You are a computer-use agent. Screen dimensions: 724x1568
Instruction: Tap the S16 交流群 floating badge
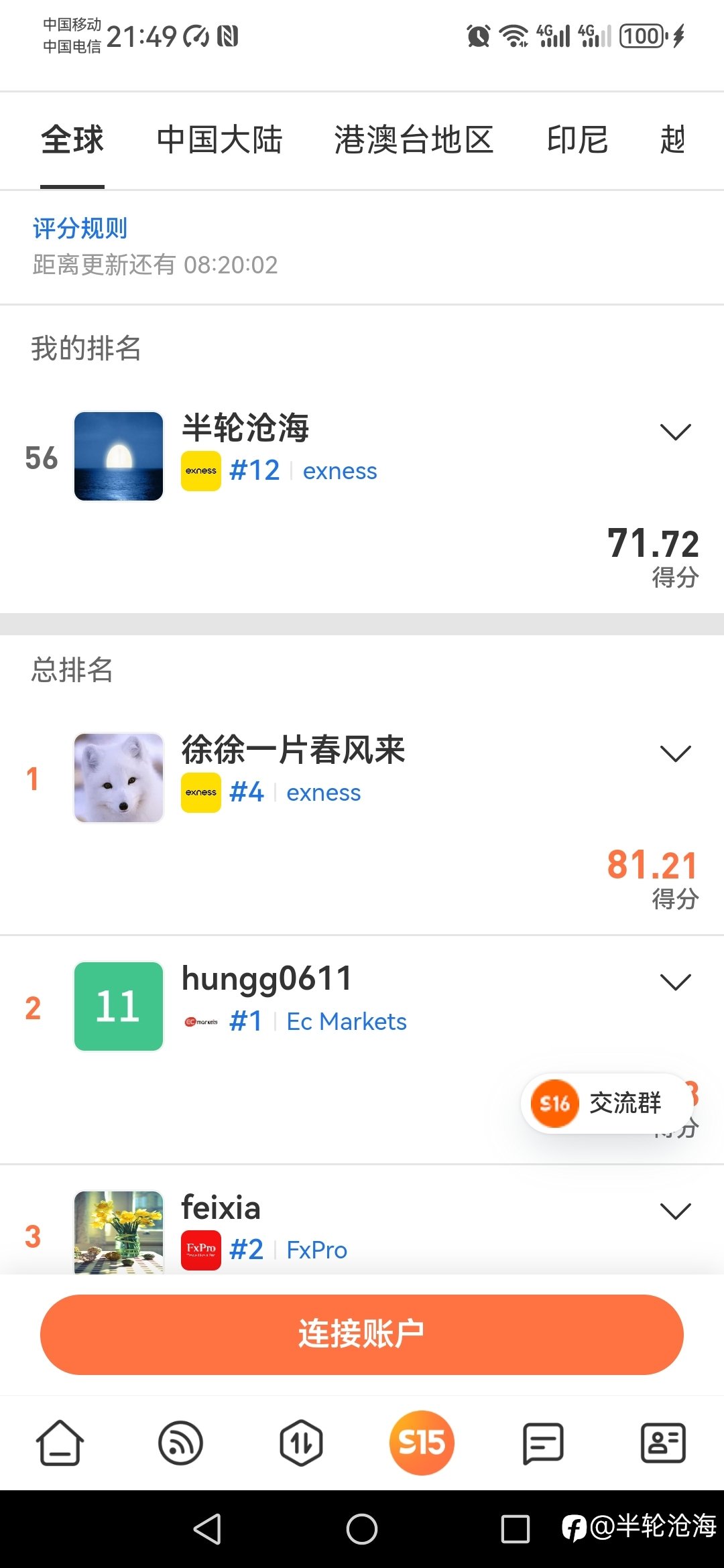pyautogui.click(x=605, y=1103)
